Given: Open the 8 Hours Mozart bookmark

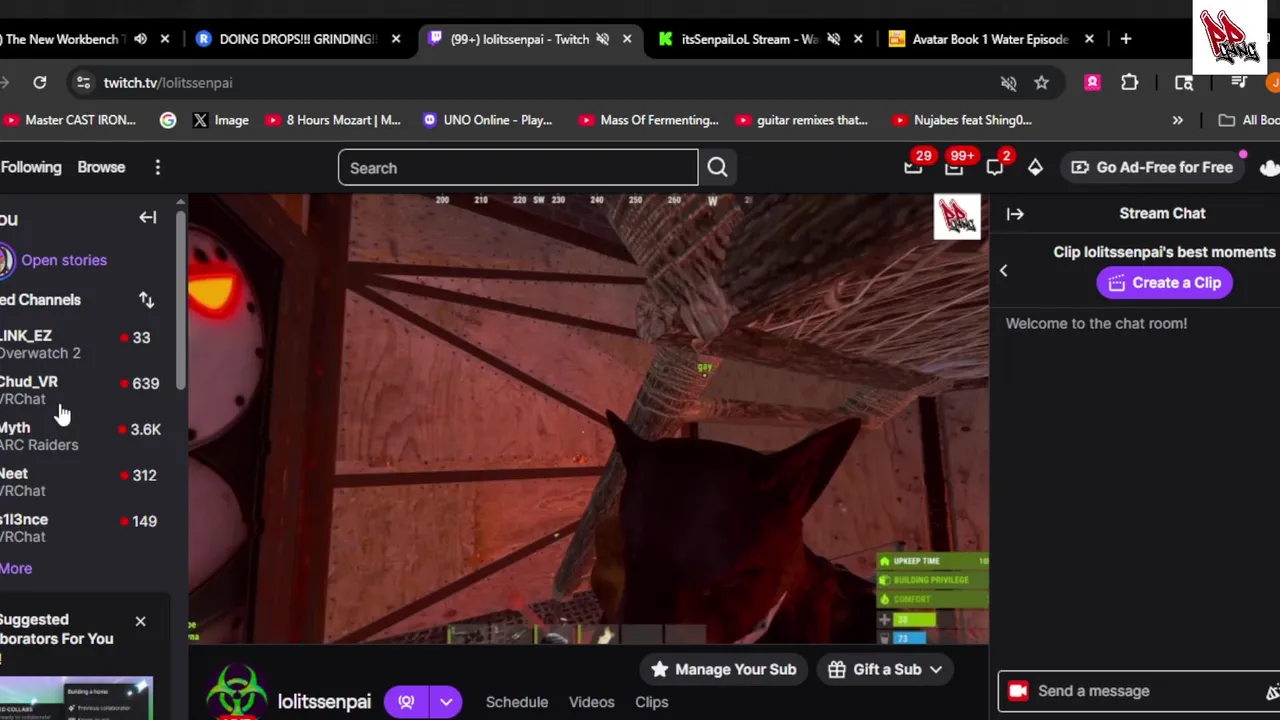Looking at the screenshot, I should [333, 120].
